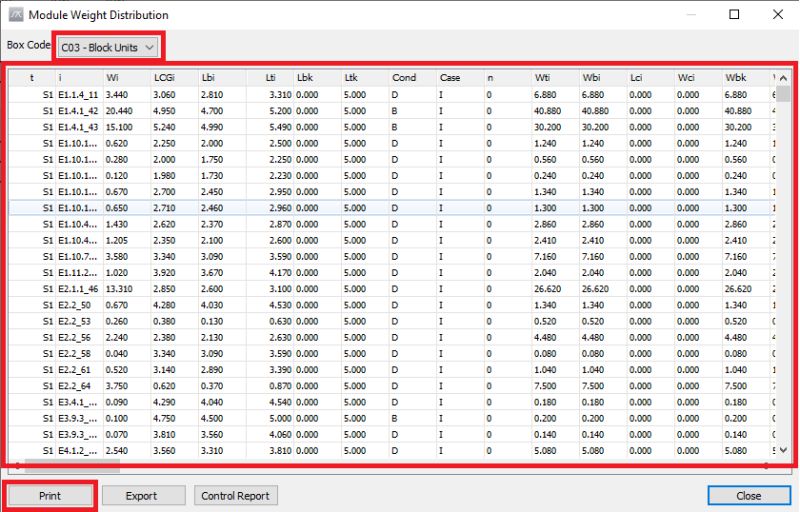
Task: Click the Wbi column header
Action: tap(603, 78)
